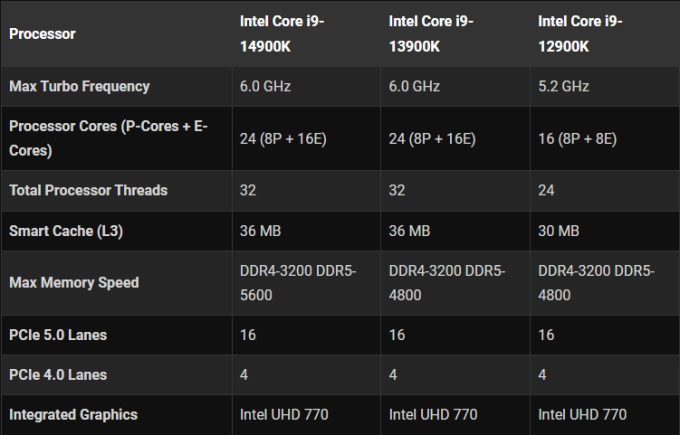Click the PCIe 4.0 Lanes row label
680x435 pixels.
coord(58,374)
